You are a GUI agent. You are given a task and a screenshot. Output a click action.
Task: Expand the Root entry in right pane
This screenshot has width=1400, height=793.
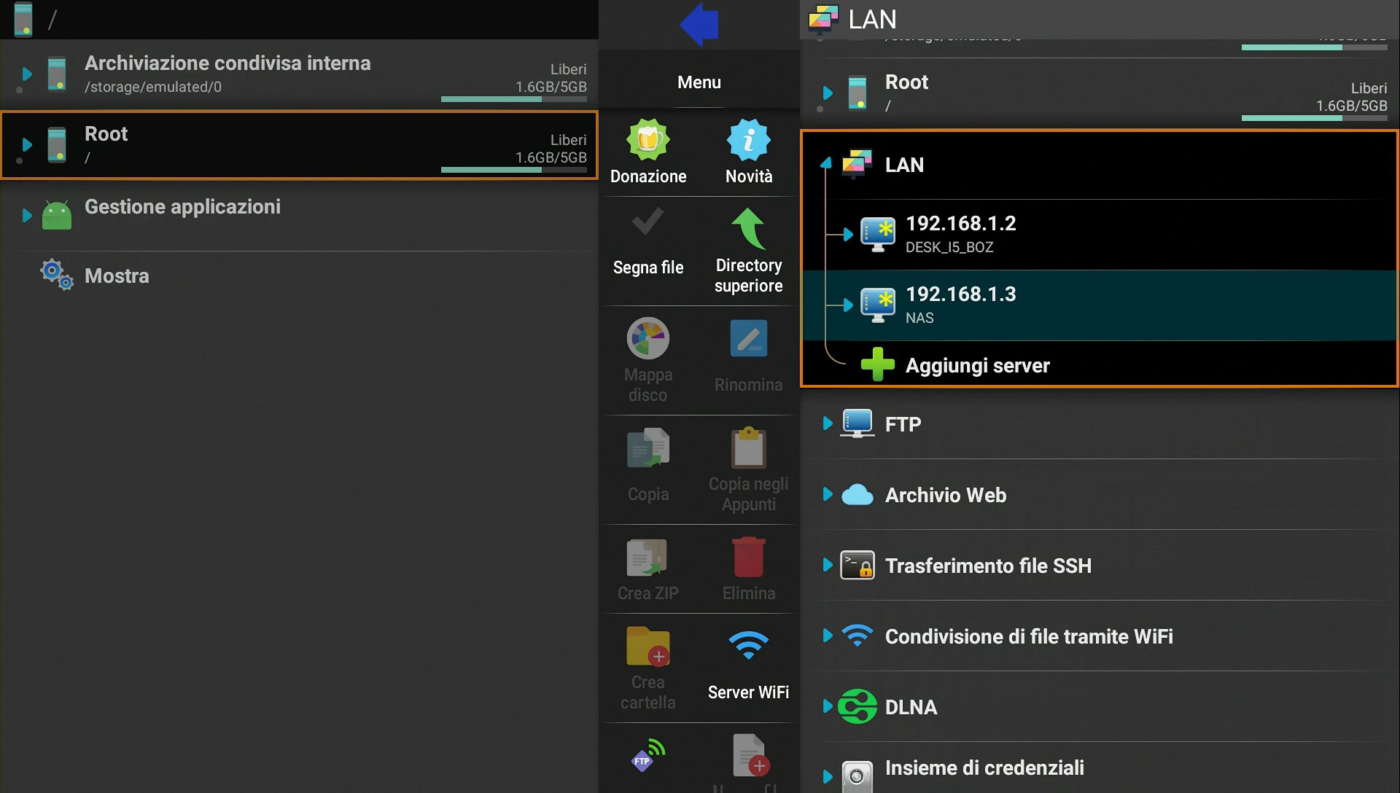827,93
